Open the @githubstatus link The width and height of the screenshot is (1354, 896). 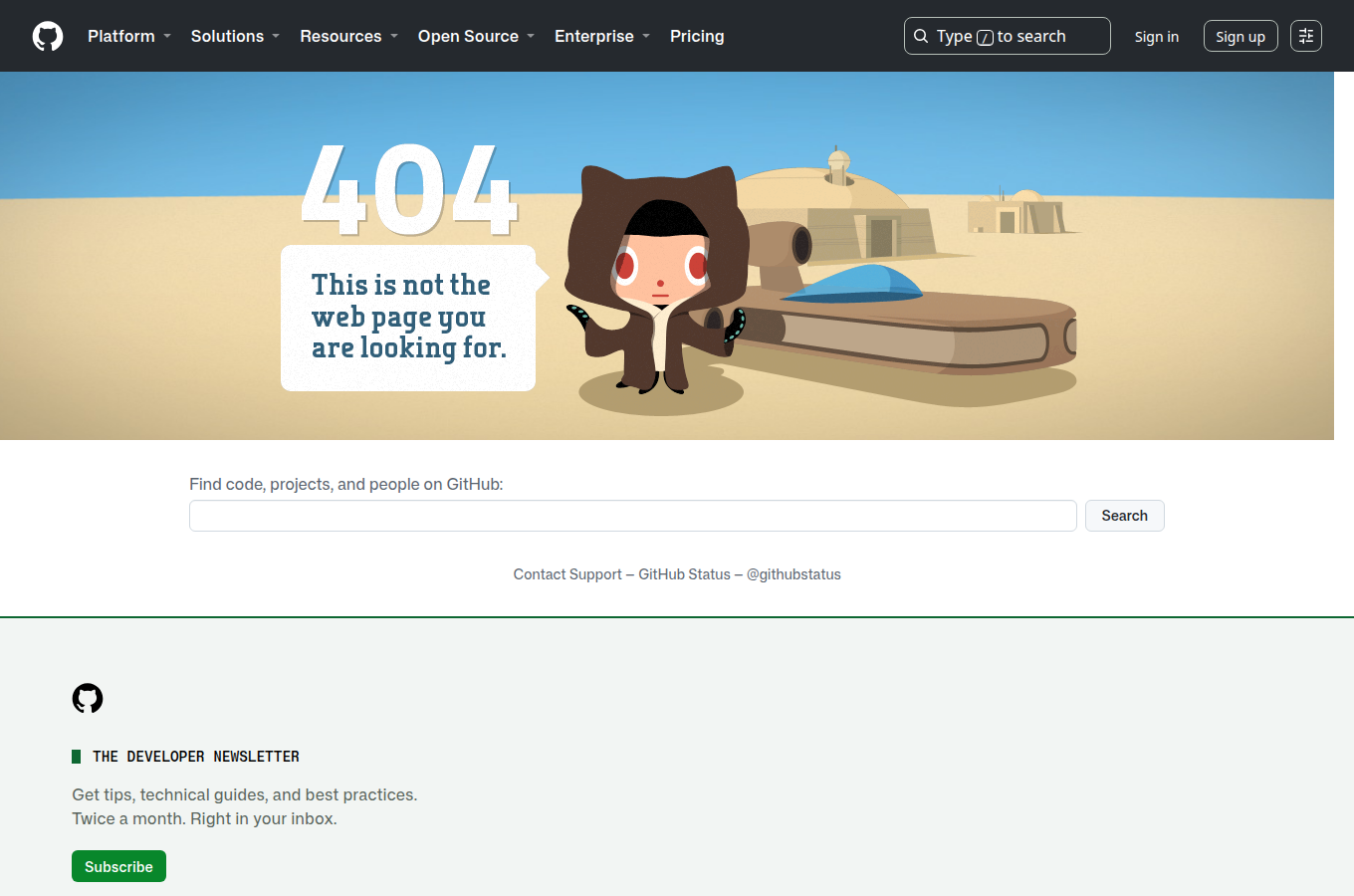pos(793,574)
